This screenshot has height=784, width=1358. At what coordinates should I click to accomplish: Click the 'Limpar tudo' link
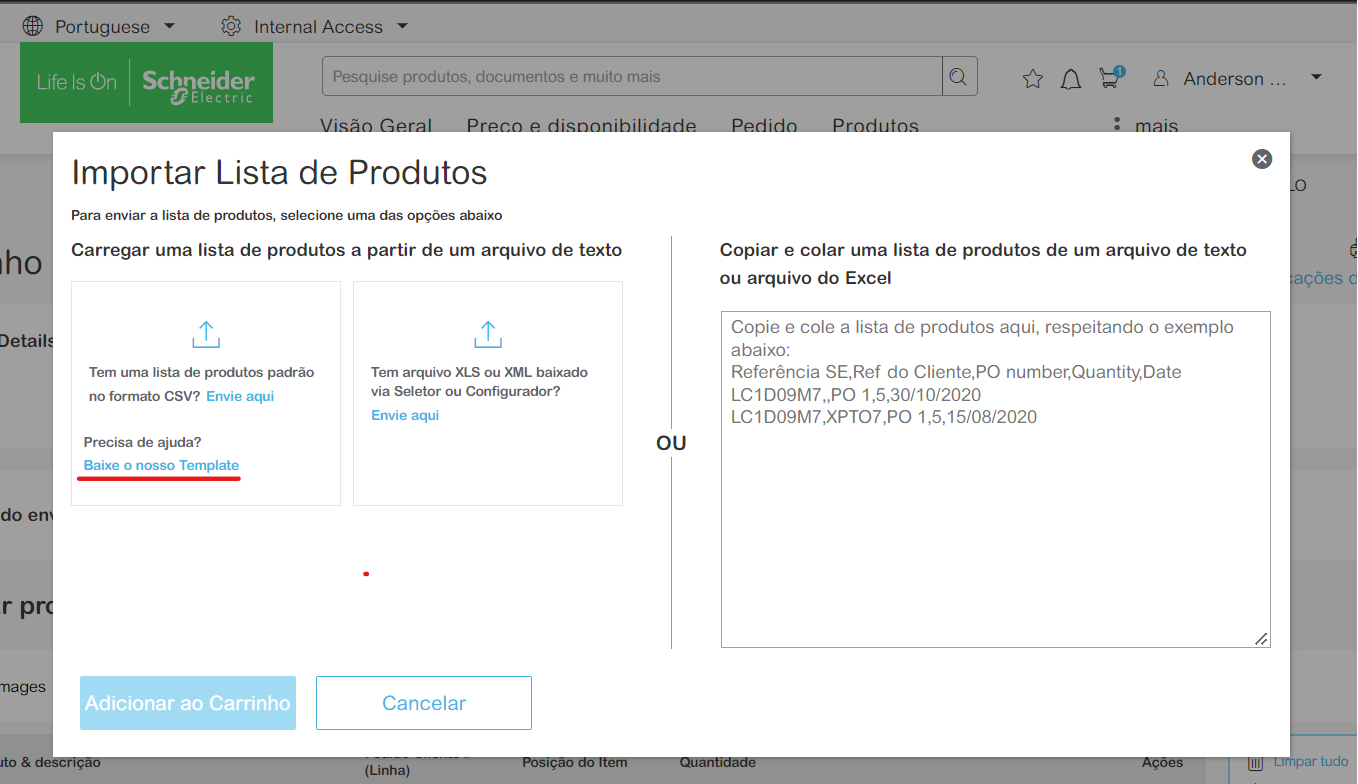point(1311,762)
